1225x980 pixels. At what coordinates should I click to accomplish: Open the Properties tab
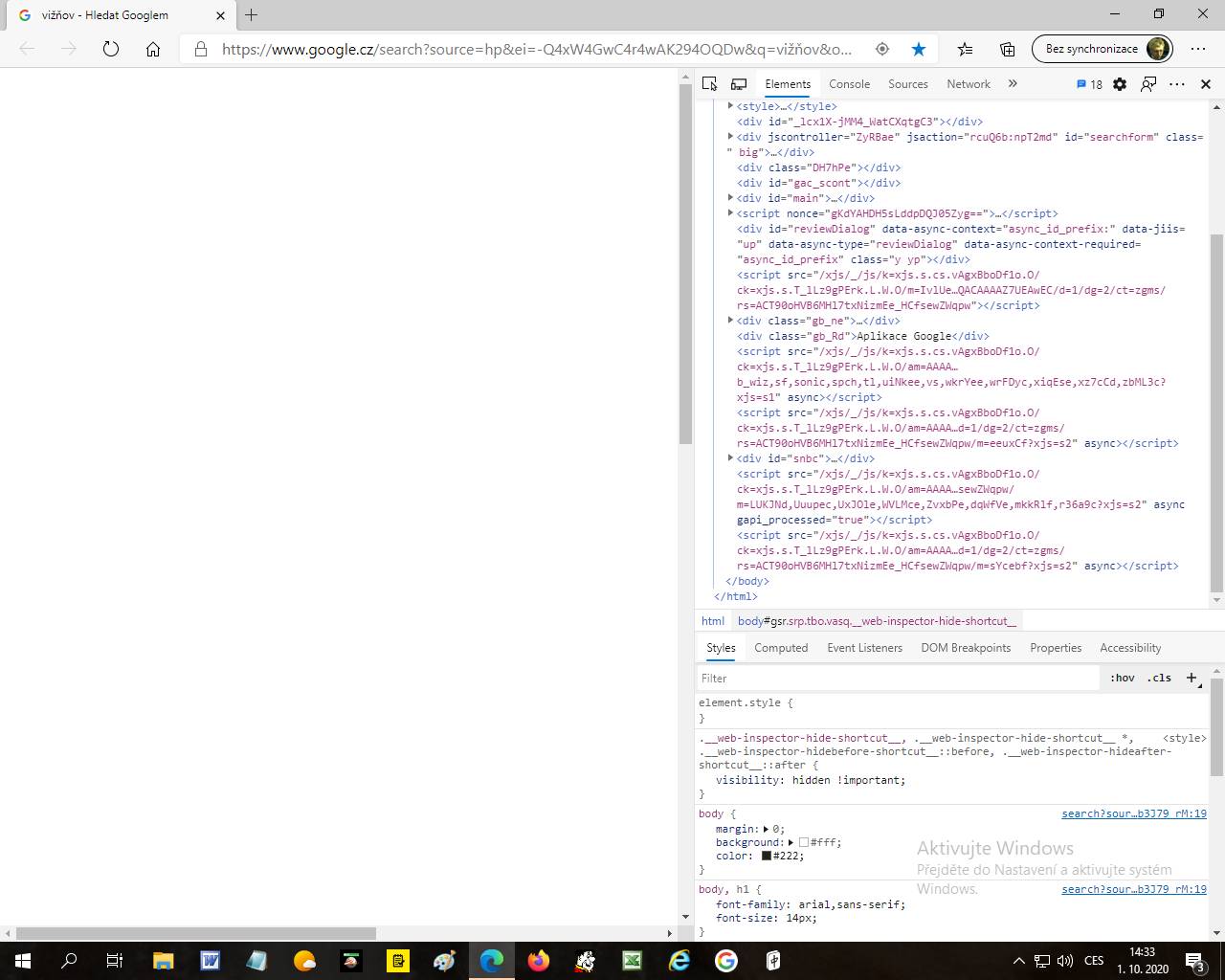tap(1056, 648)
